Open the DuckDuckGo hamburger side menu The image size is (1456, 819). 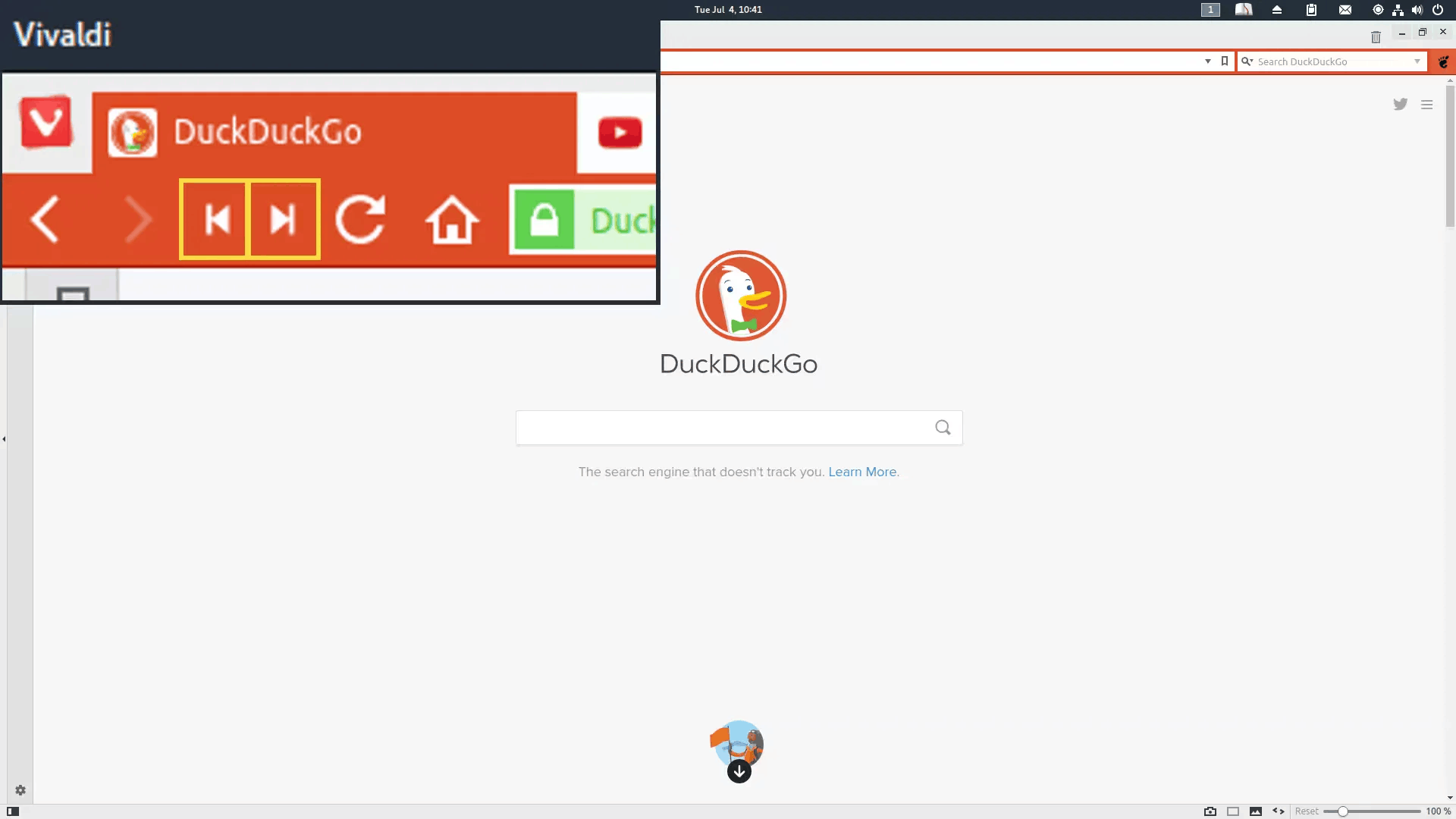[x=1427, y=105]
